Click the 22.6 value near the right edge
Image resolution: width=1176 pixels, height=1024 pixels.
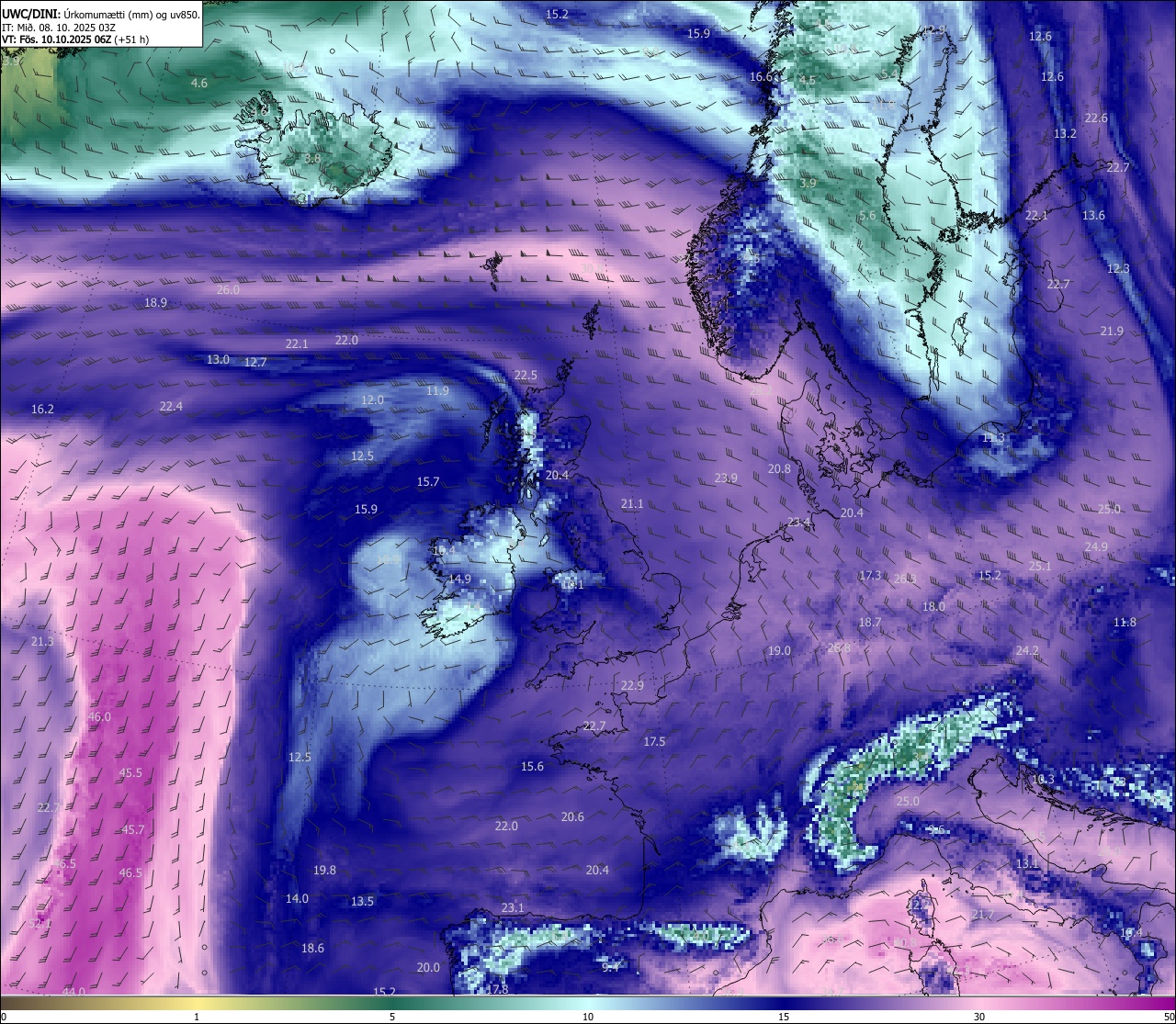tap(1096, 118)
